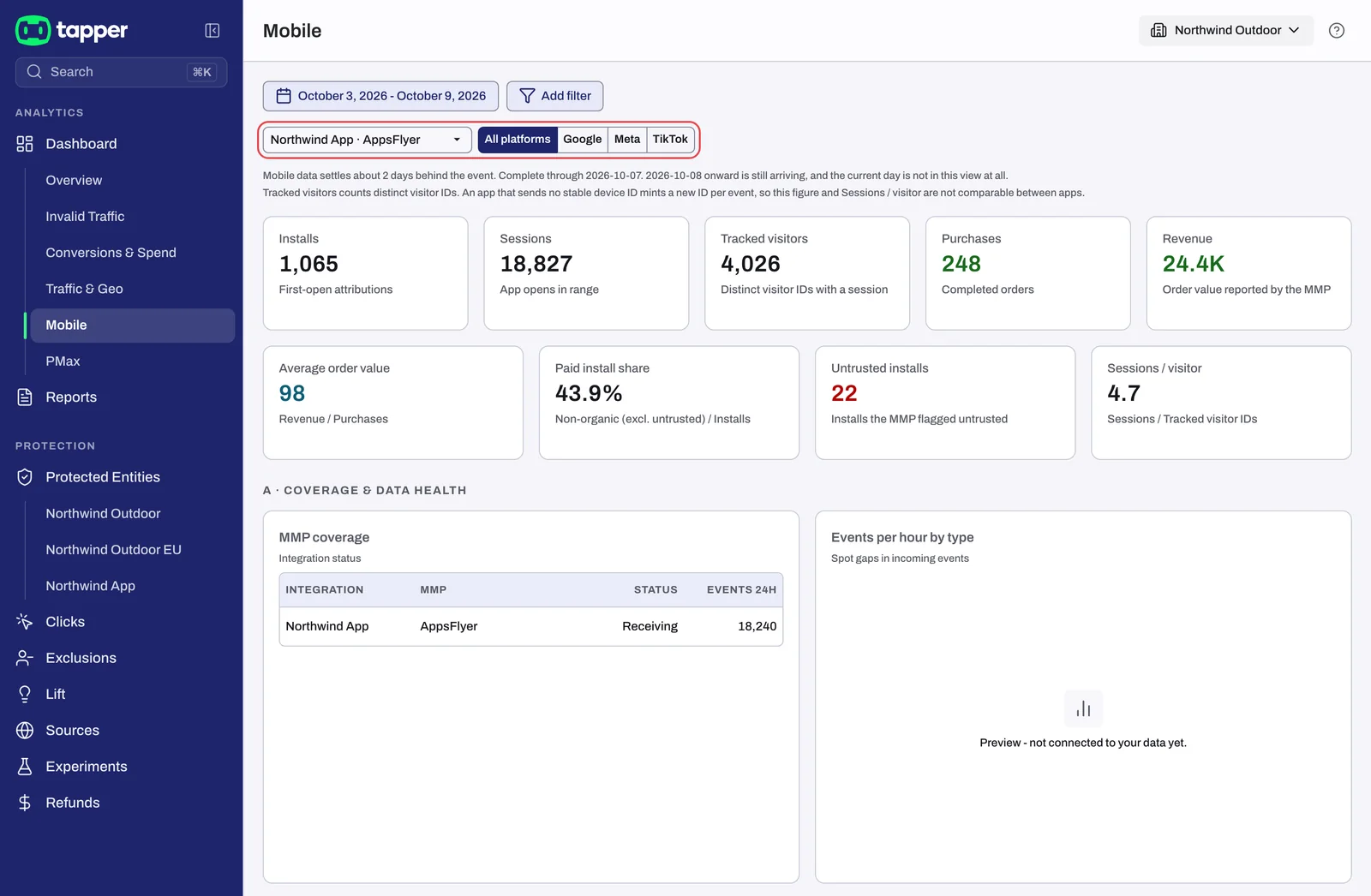1371x896 pixels.
Task: Filter platforms to TikTok
Action: coord(670,140)
